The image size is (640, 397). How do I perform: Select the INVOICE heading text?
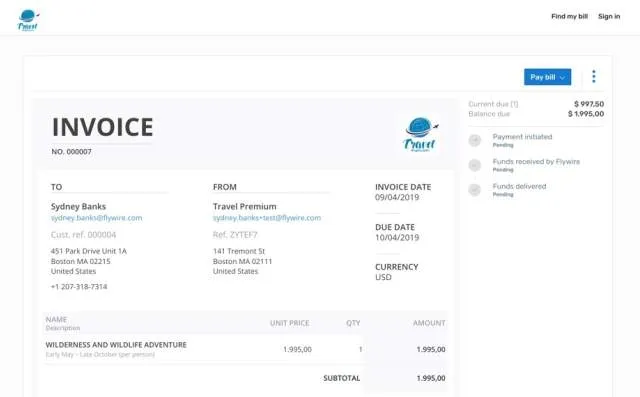click(103, 127)
